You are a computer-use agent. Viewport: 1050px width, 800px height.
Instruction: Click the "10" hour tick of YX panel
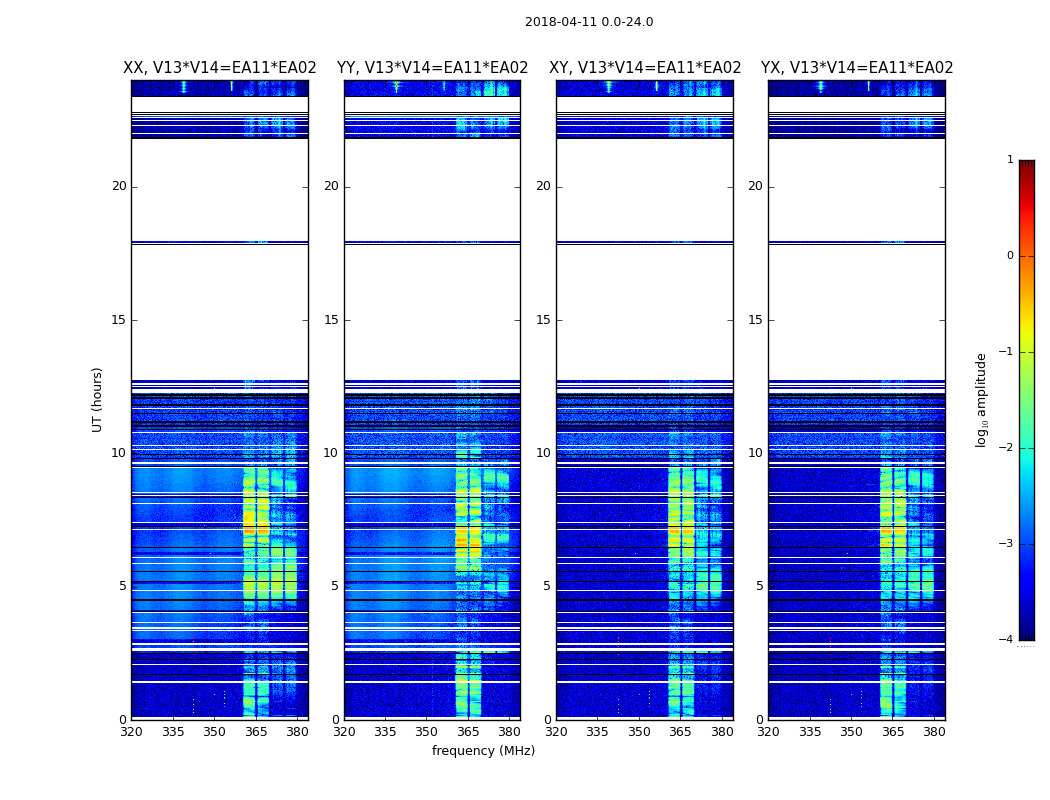click(x=755, y=453)
